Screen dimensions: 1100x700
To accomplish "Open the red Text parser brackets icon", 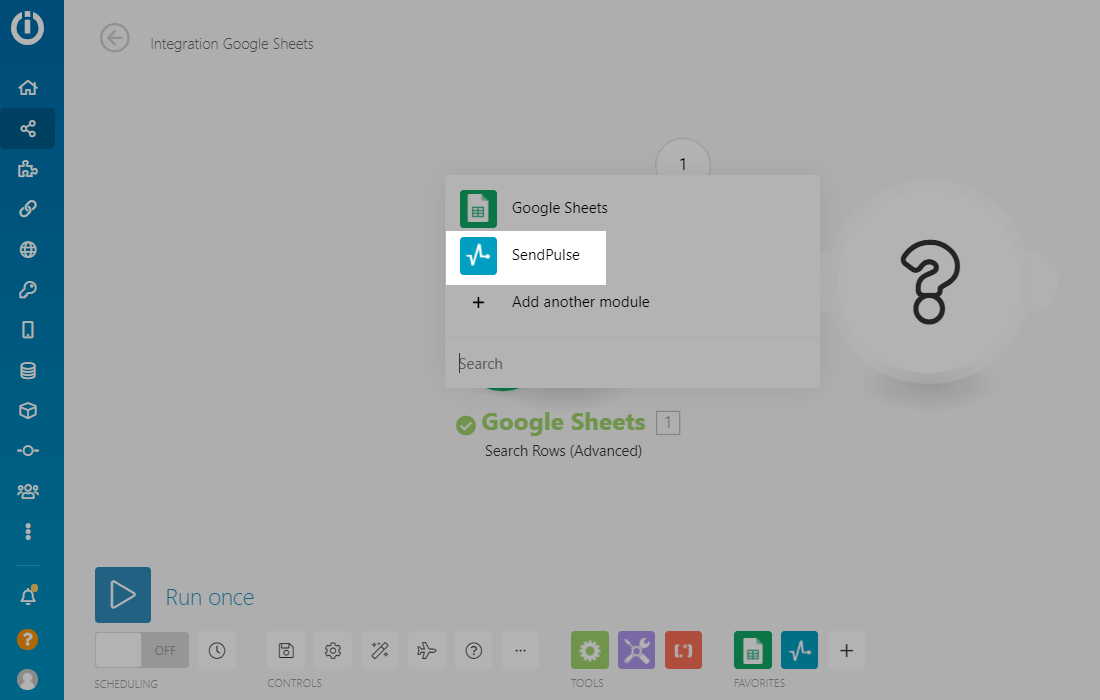I will (683, 650).
